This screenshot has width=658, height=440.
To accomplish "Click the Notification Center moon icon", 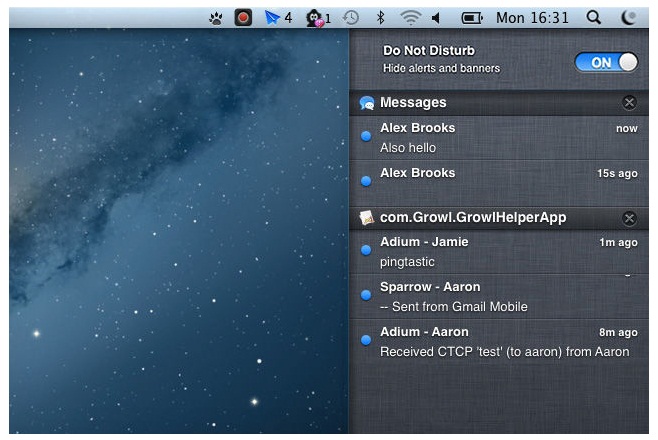I will pyautogui.click(x=628, y=18).
